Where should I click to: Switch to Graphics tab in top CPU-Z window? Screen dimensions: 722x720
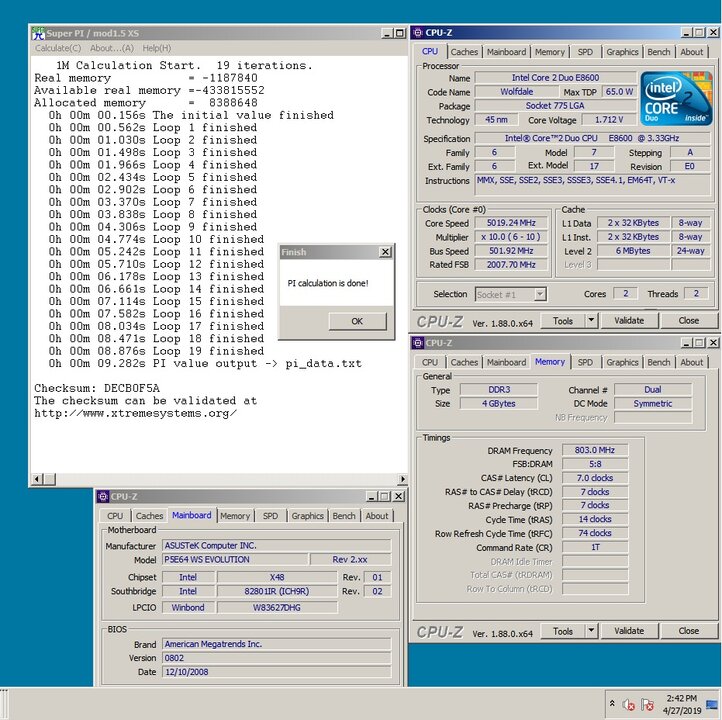click(622, 52)
